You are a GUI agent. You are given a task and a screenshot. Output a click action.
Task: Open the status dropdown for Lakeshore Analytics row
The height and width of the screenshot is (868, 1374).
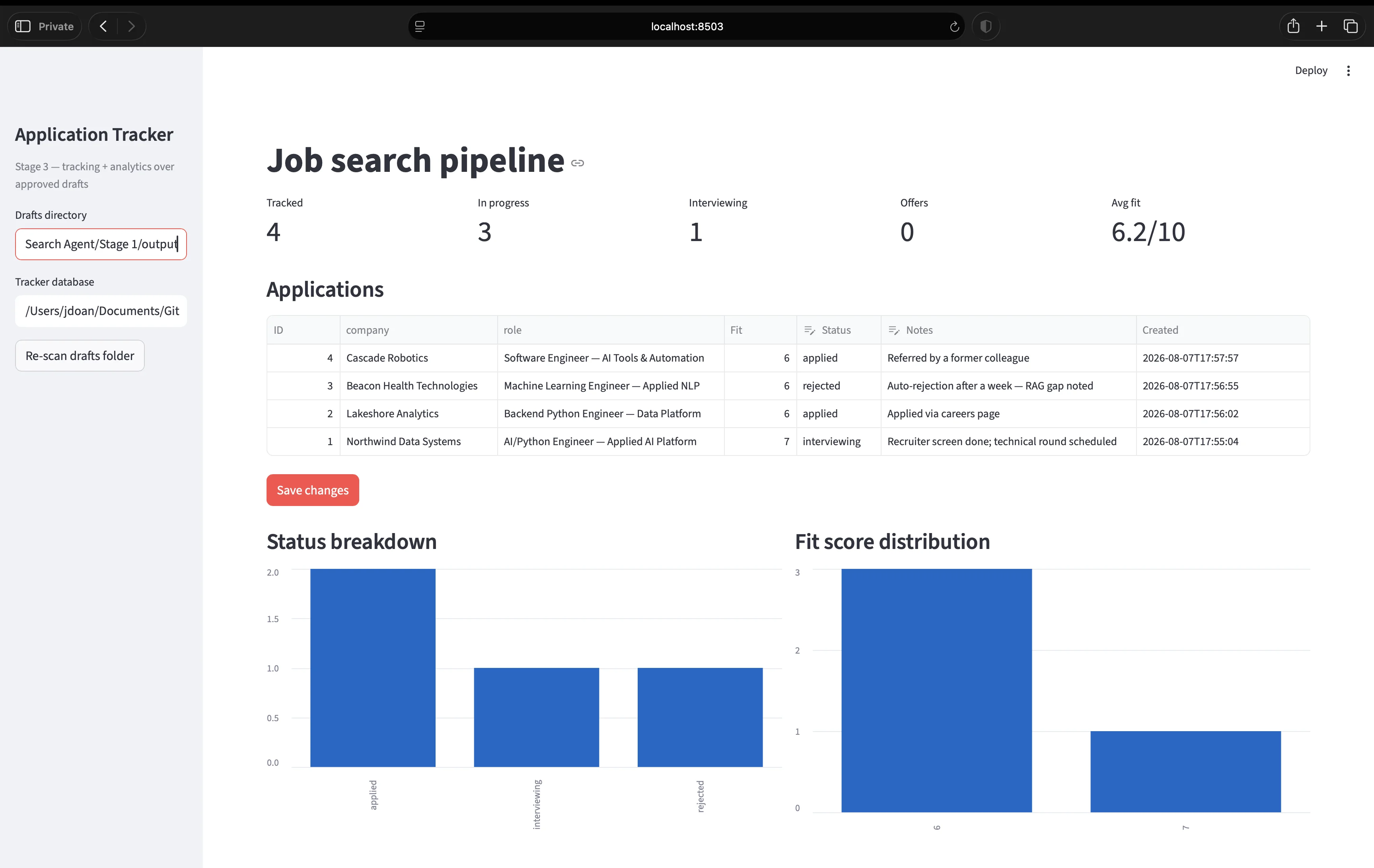pyautogui.click(x=838, y=414)
